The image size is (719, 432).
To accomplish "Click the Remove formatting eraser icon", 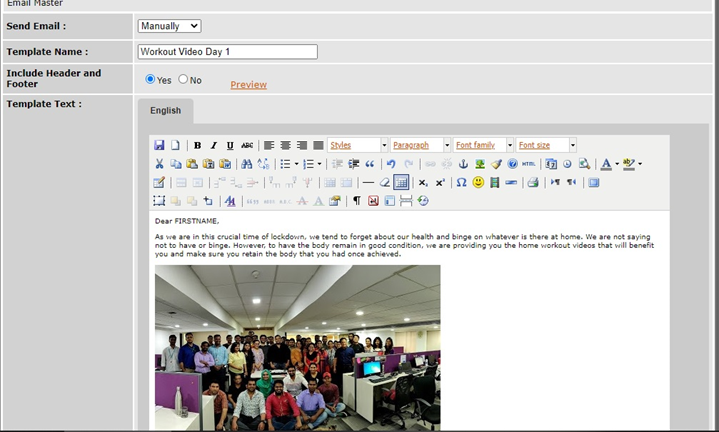I will [x=385, y=183].
